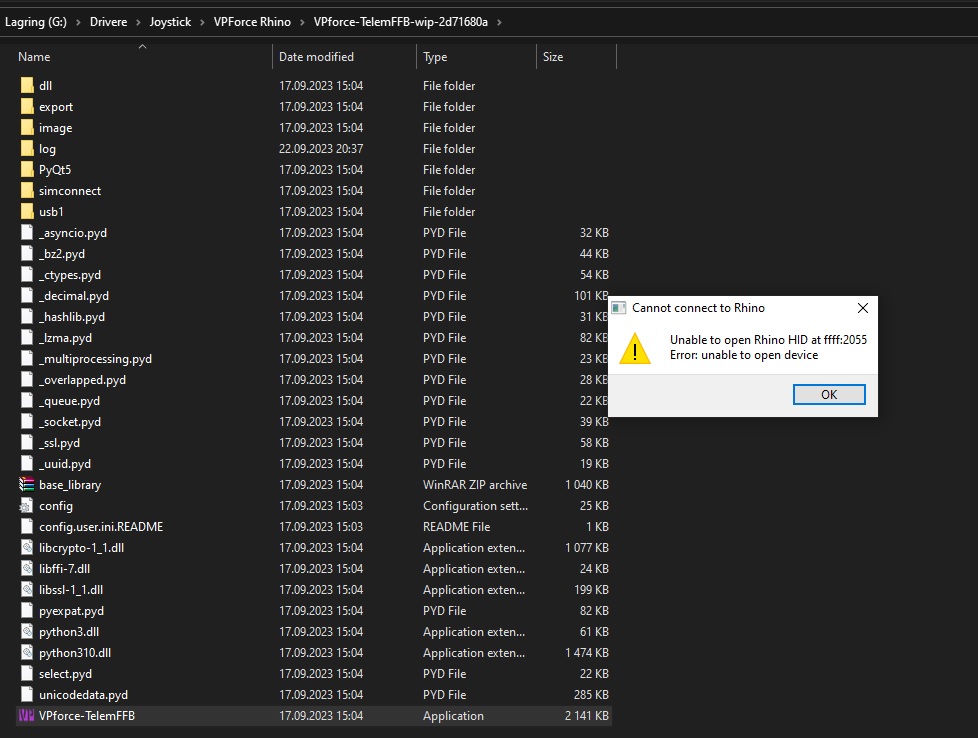The image size is (978, 738).
Task: Click the export folder icon
Action: click(x=27, y=107)
